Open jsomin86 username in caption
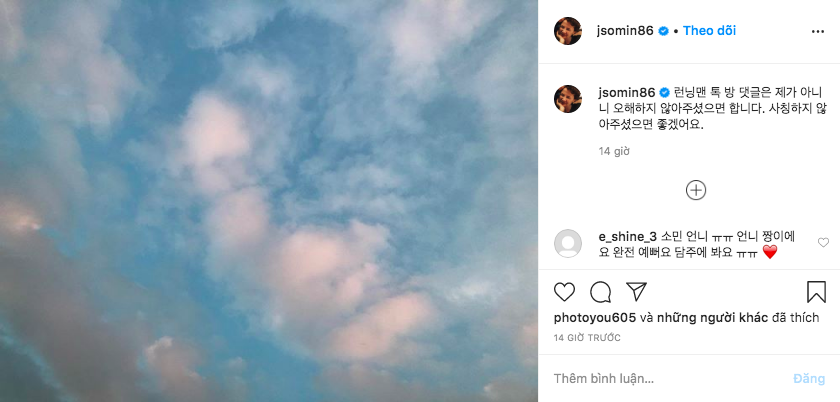The width and height of the screenshot is (840, 402). click(x=627, y=93)
